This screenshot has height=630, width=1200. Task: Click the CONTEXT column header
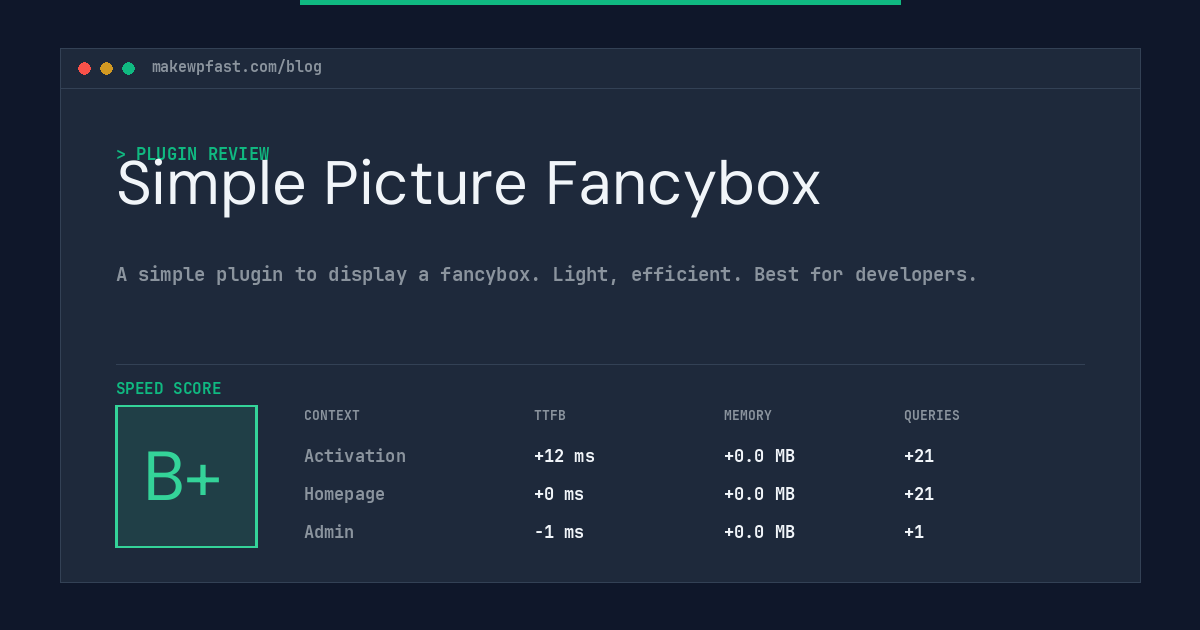pos(332,416)
